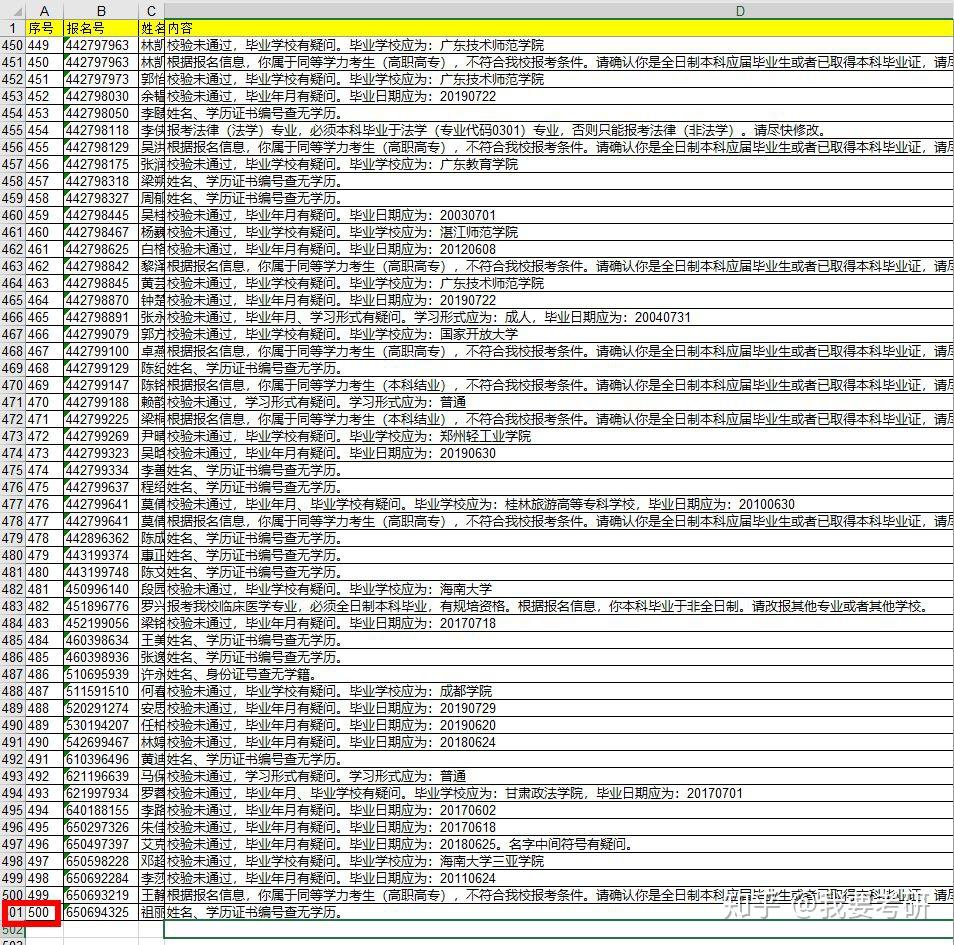Image resolution: width=954 pixels, height=945 pixels.
Task: Click the cell mentioning 郑州轻工业学院
Action: [559, 436]
